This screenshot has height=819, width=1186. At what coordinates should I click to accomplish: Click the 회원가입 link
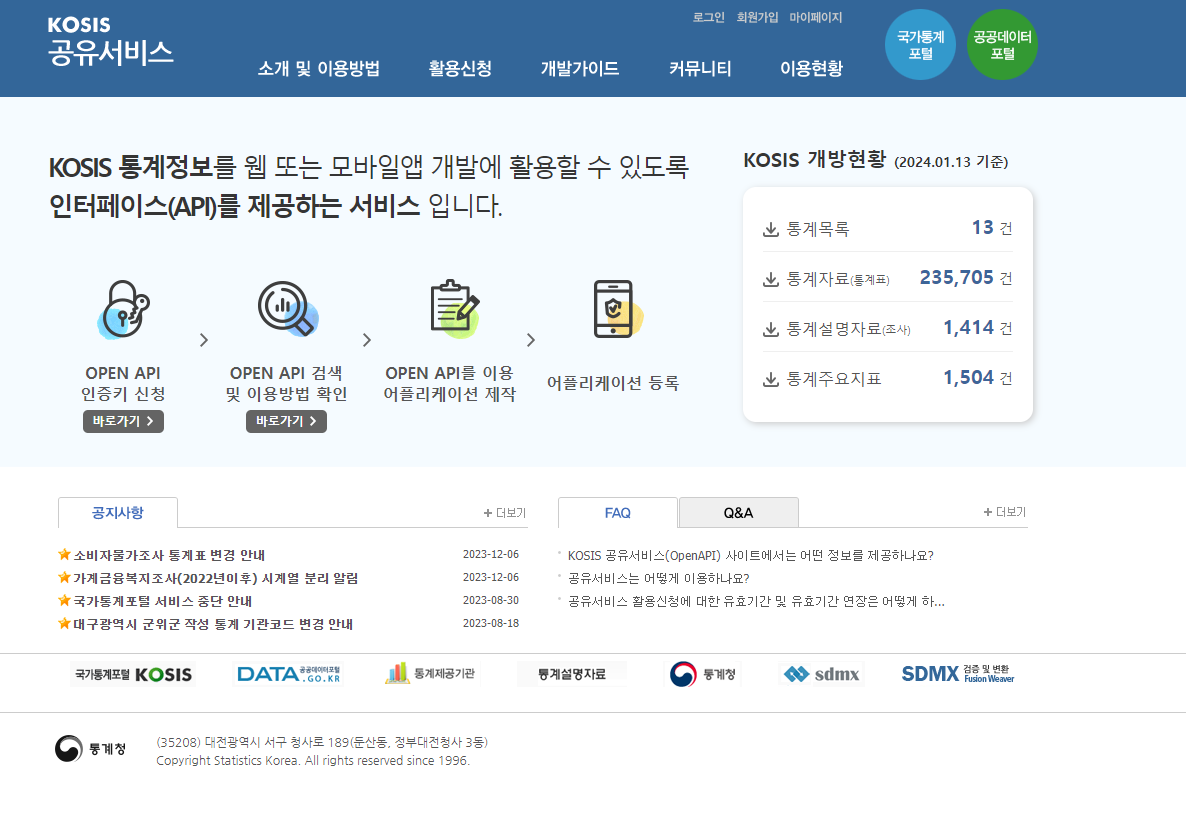[757, 17]
